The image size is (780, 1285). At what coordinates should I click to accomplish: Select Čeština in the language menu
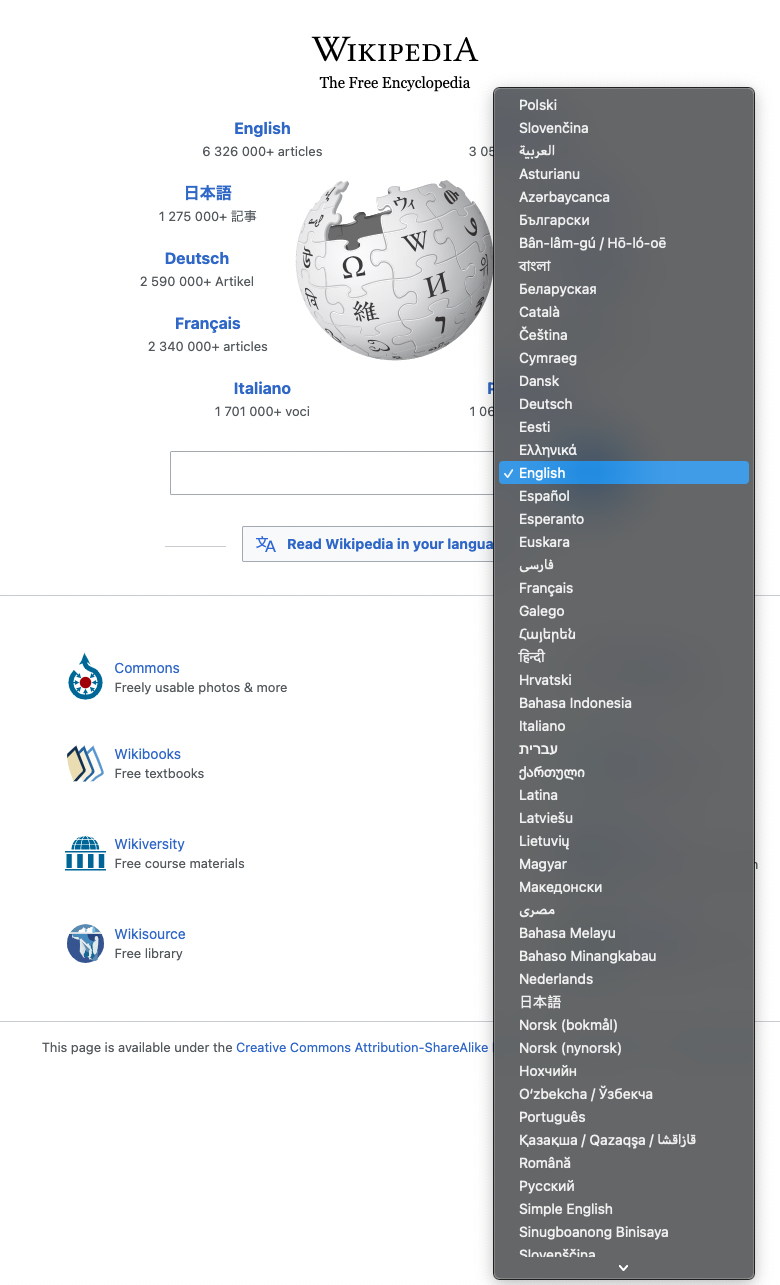tap(624, 335)
